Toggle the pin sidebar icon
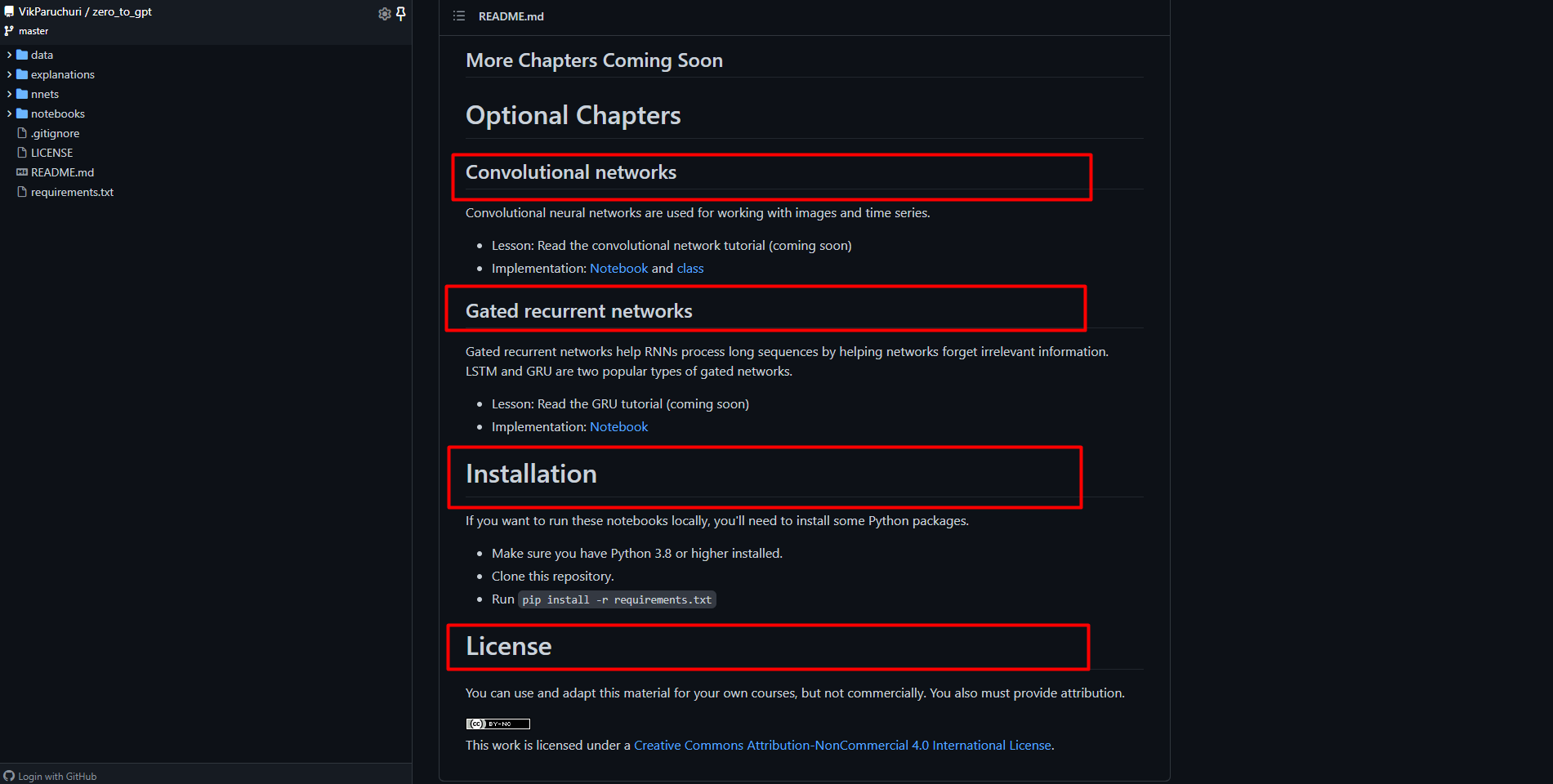Screen dimensions: 1553x784 tap(401, 14)
